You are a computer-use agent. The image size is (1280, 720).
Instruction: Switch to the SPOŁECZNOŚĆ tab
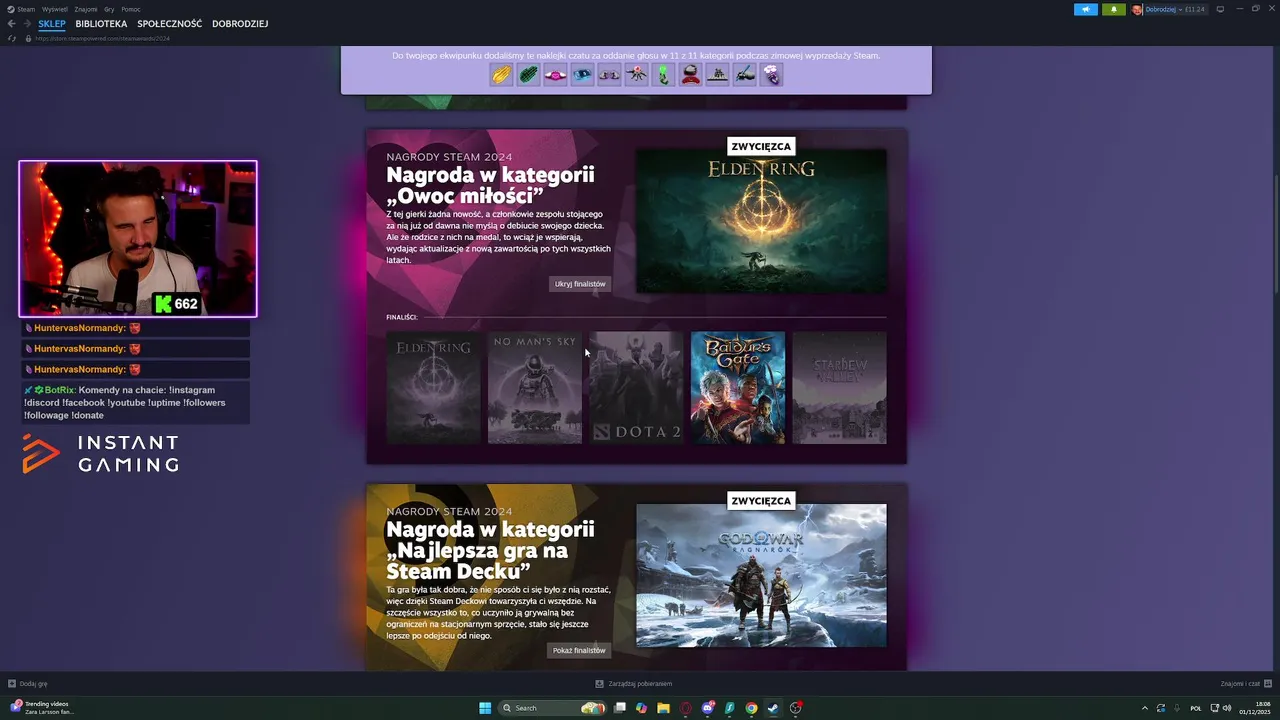(170, 24)
